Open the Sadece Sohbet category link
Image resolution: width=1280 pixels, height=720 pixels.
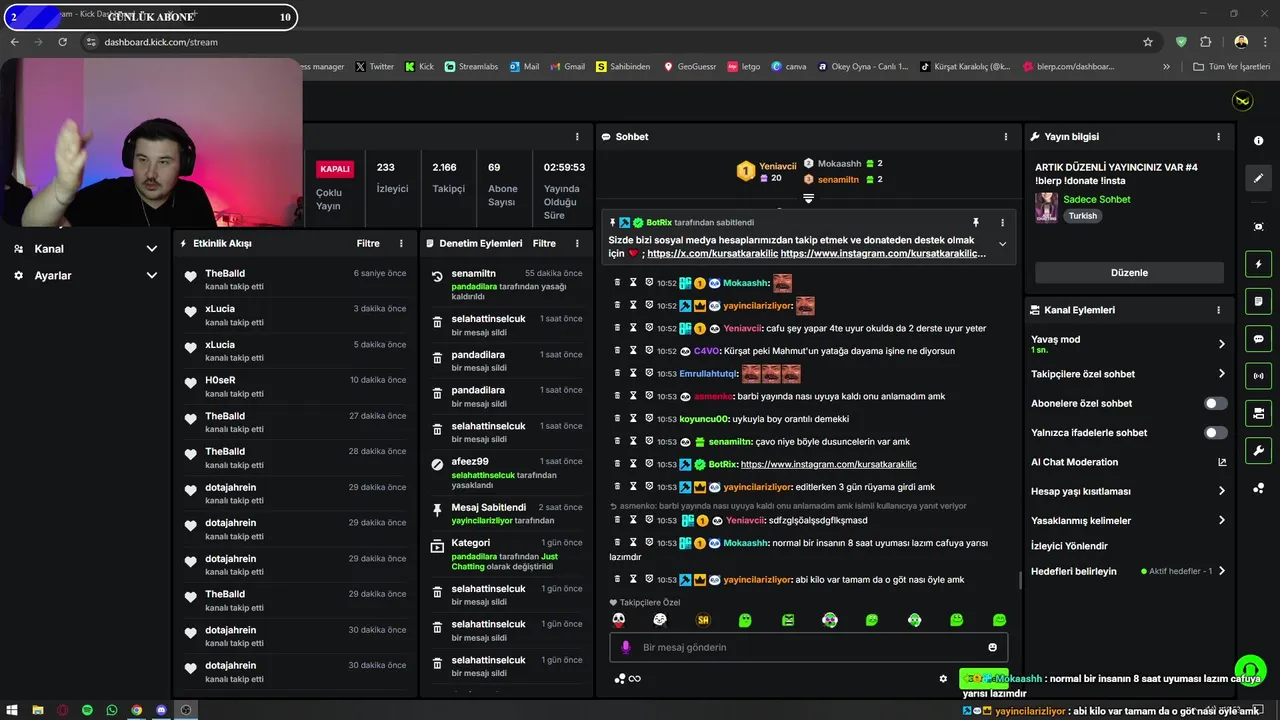click(x=1097, y=199)
